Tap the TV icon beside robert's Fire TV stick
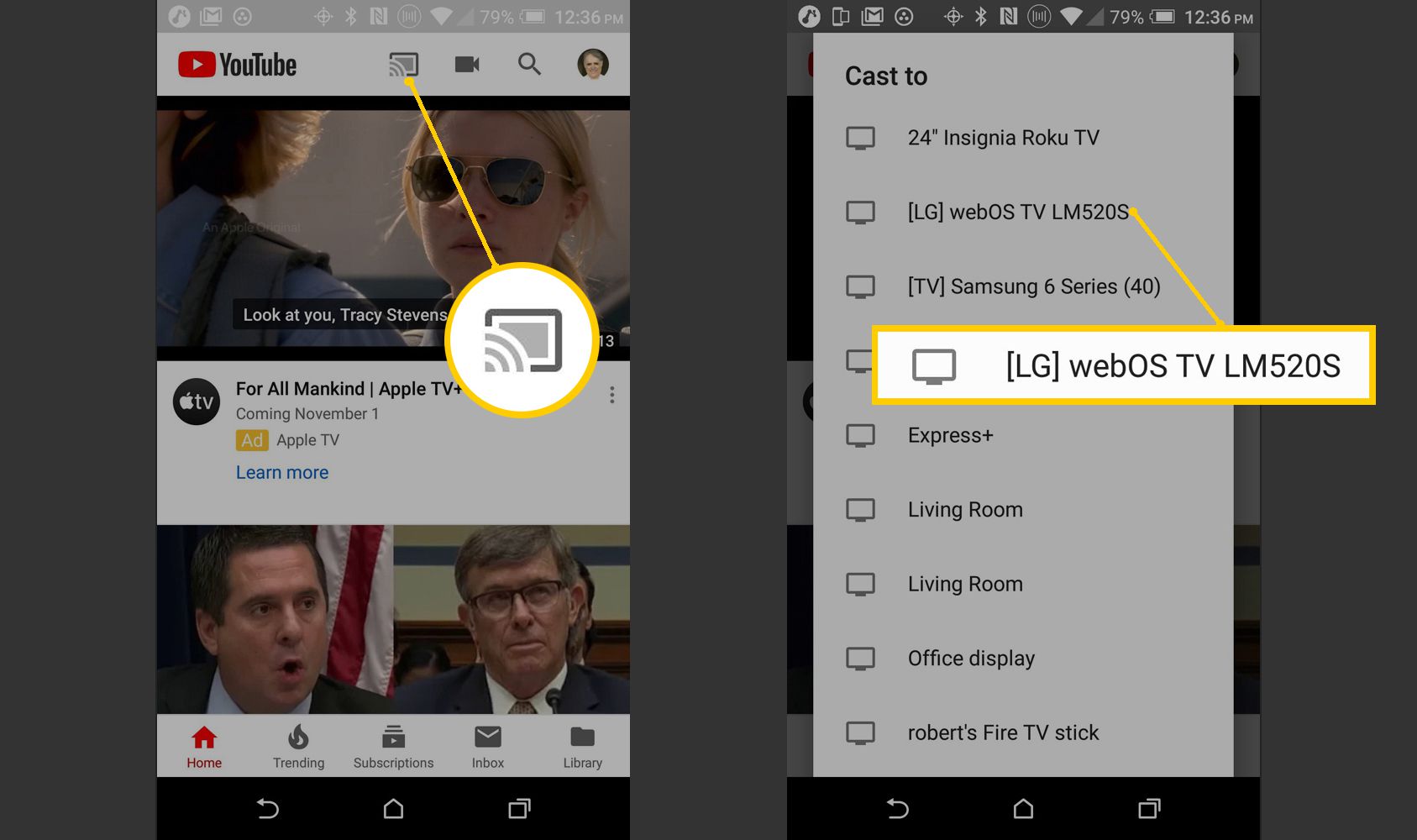Screen dimensions: 1417x840 pos(860,732)
